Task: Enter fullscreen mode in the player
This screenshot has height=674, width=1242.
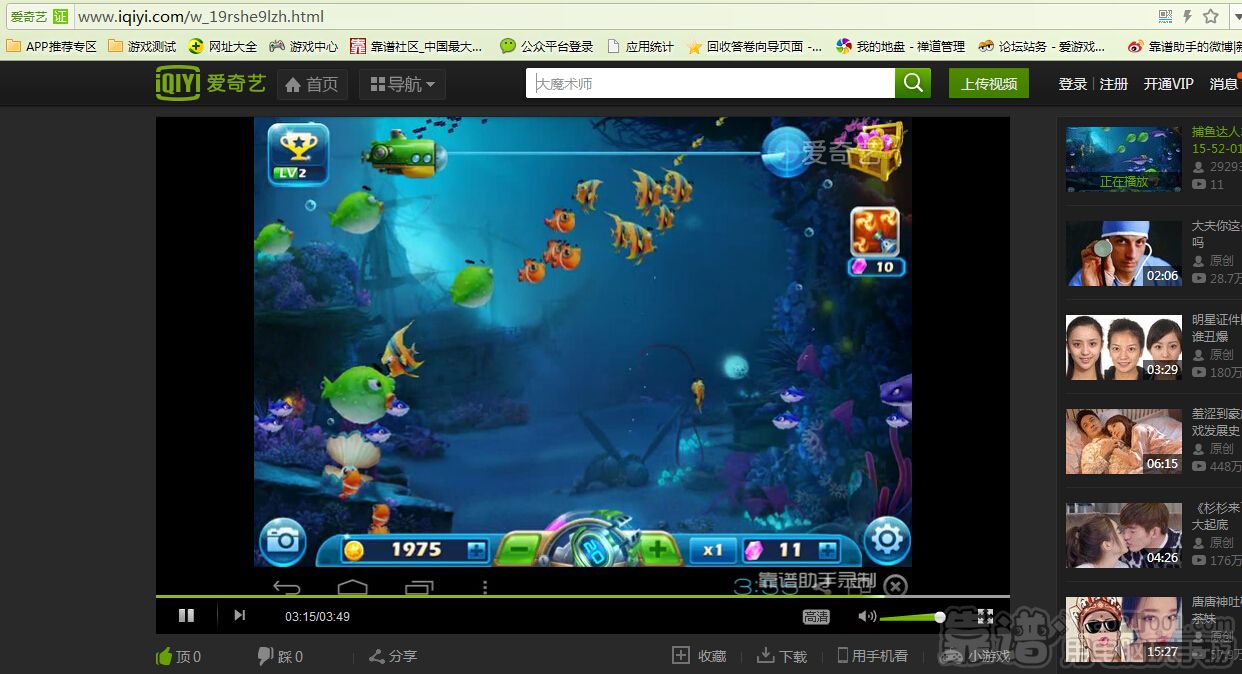Action: [x=985, y=616]
